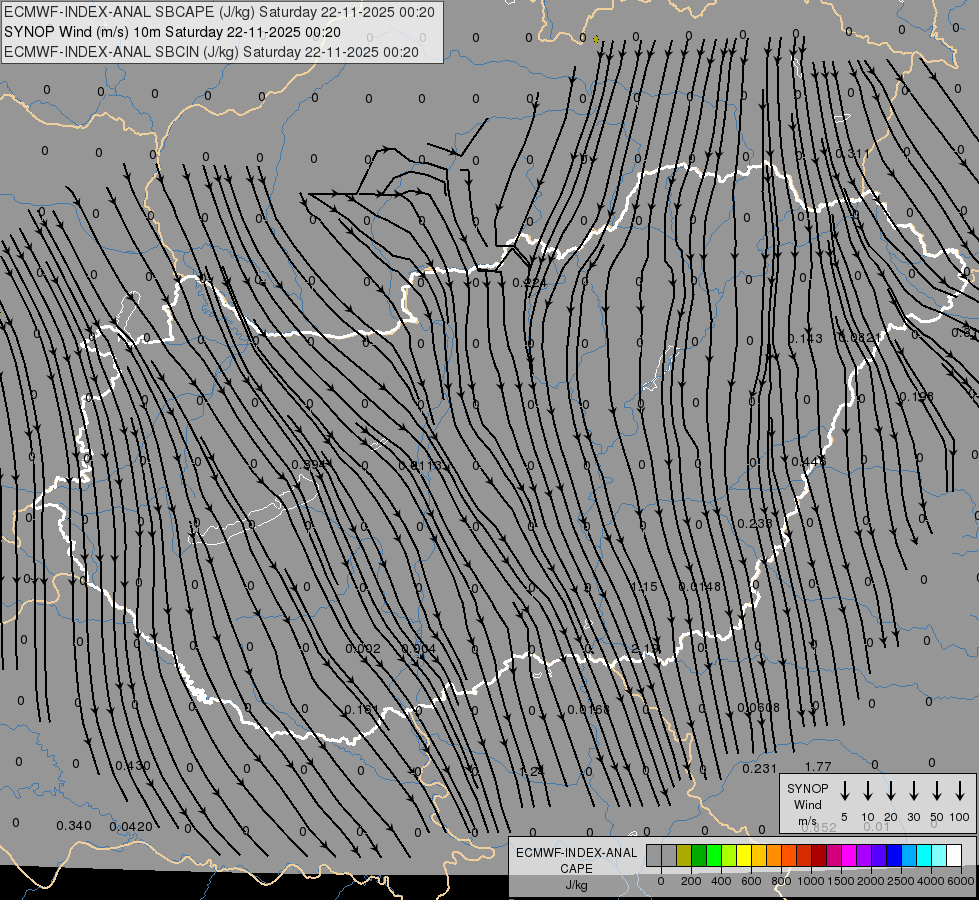The height and width of the screenshot is (900, 979).
Task: Click the 0.430 value on the map
Action: coord(133,765)
